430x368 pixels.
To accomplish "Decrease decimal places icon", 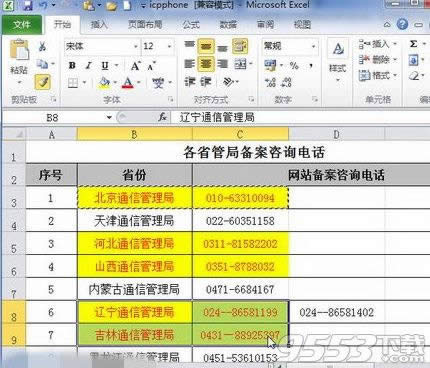I will pyautogui.click(x=286, y=82).
